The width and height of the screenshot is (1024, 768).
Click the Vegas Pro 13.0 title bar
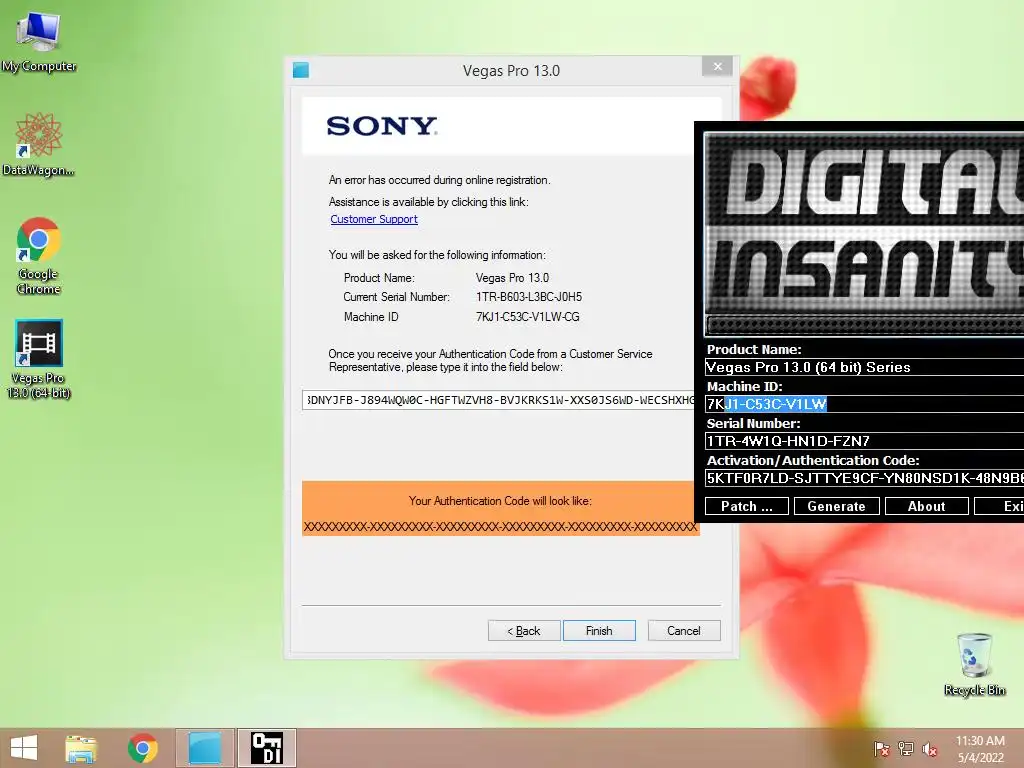point(511,71)
